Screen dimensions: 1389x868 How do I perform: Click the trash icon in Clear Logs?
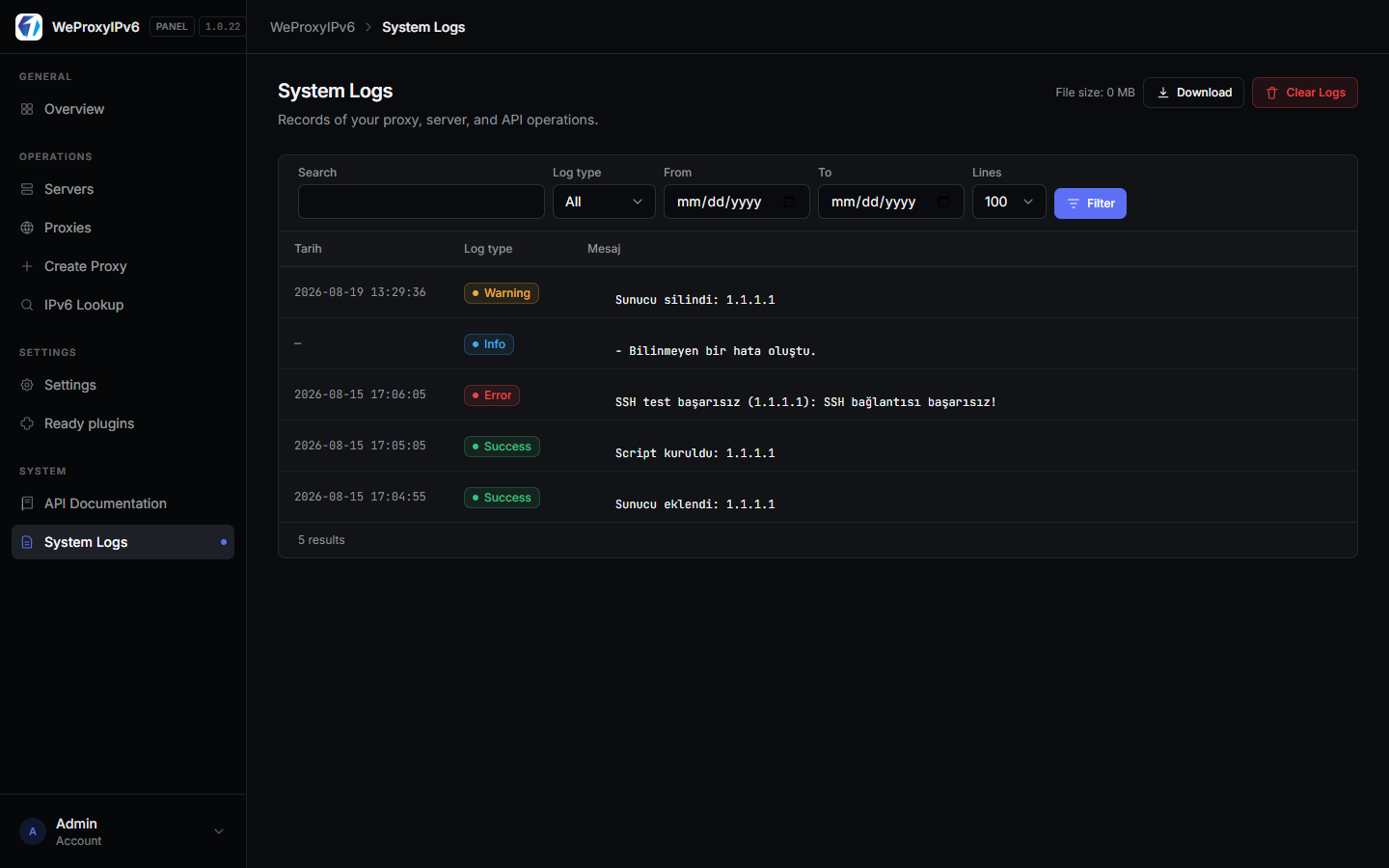pyautogui.click(x=1271, y=93)
